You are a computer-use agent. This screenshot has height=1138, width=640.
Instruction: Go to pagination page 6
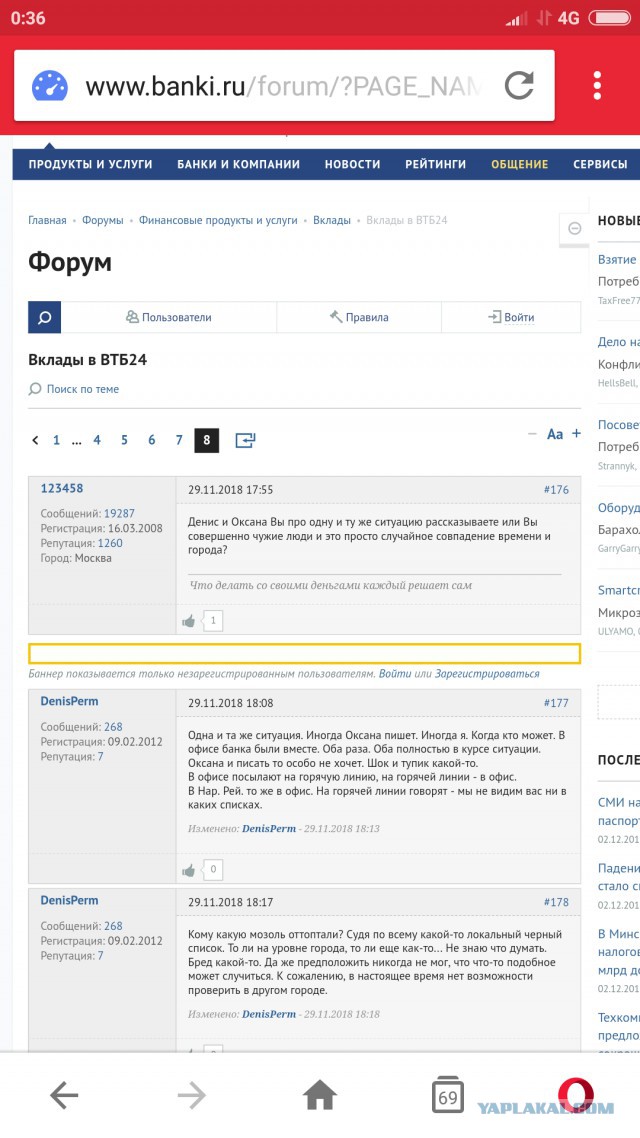click(x=152, y=440)
